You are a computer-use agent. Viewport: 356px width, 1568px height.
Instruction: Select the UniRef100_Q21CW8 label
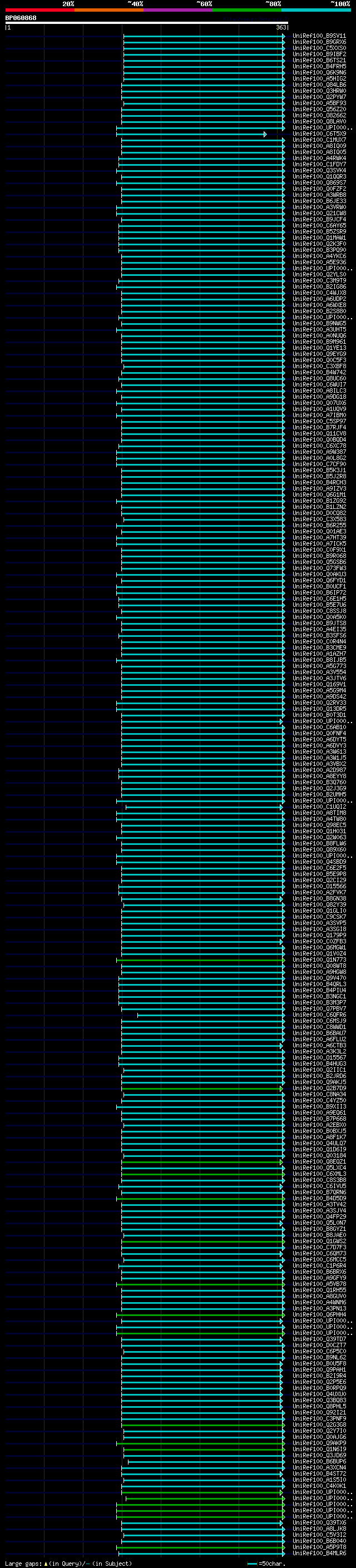(x=319, y=213)
